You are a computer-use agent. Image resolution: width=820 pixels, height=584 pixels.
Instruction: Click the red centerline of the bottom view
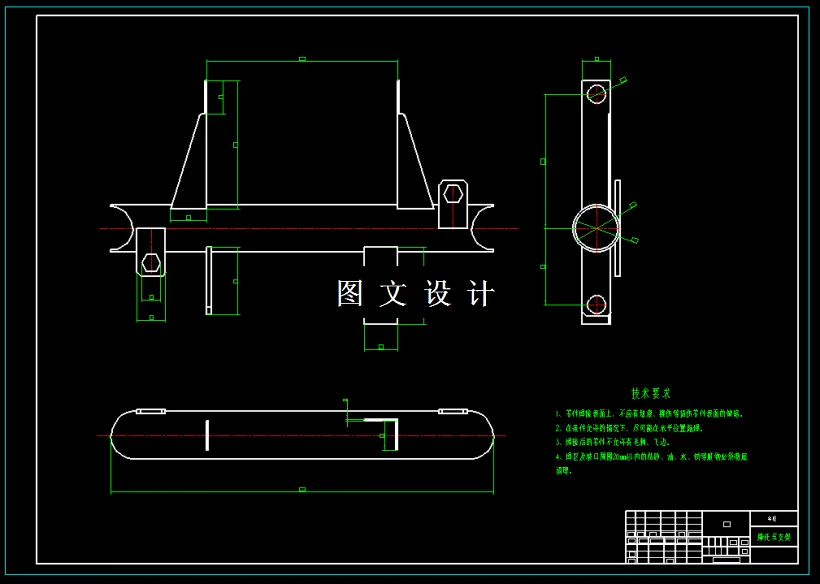(x=300, y=435)
